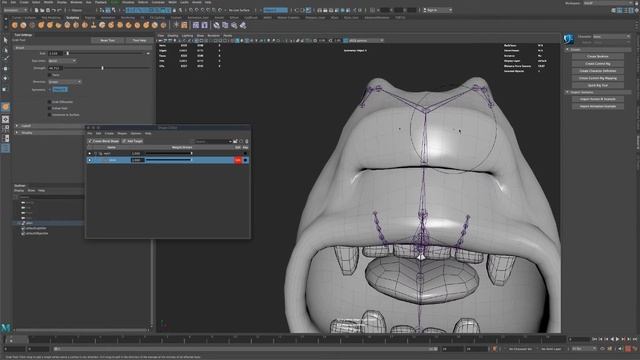Toggle visibility of selected target shape row
The image size is (640, 360).
coord(90,160)
